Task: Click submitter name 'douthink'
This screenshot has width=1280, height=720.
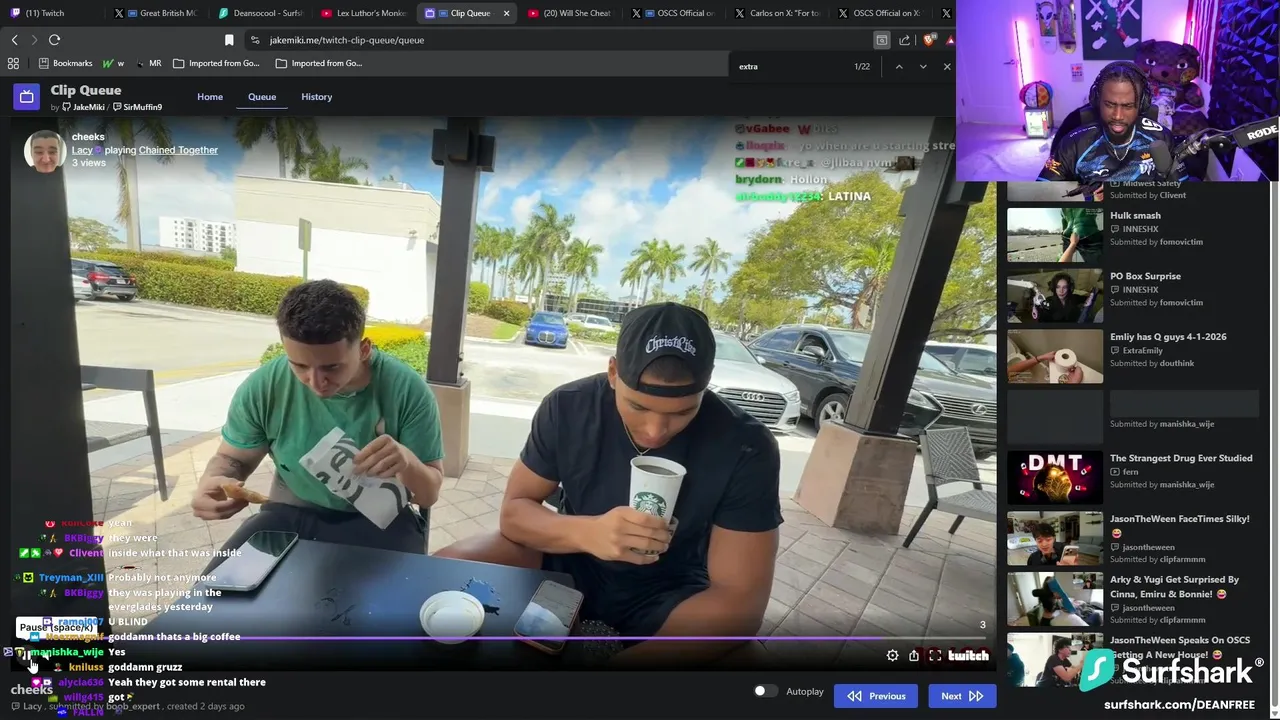Action: click(x=1177, y=363)
